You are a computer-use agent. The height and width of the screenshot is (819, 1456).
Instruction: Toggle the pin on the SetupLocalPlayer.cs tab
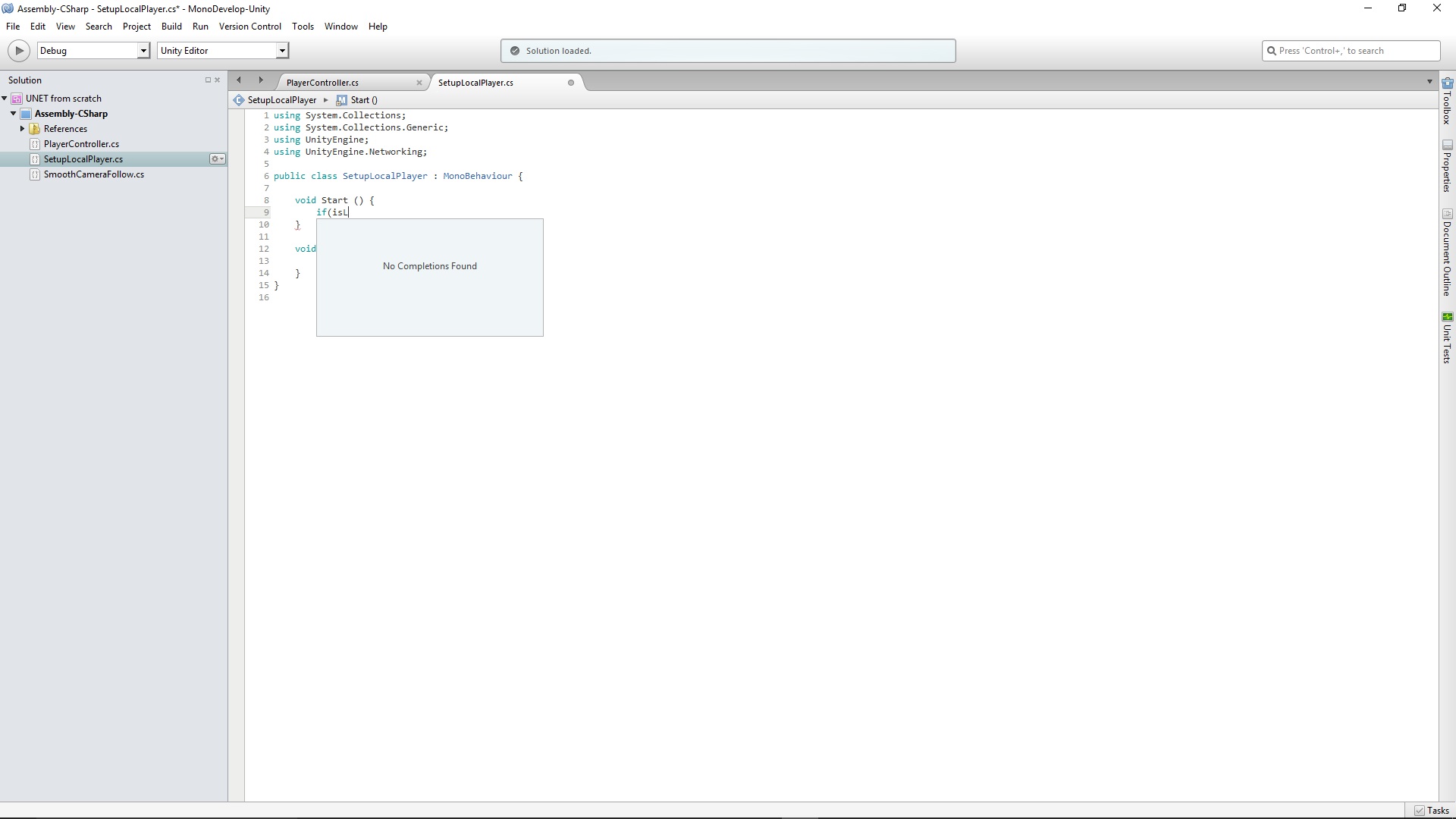click(570, 83)
